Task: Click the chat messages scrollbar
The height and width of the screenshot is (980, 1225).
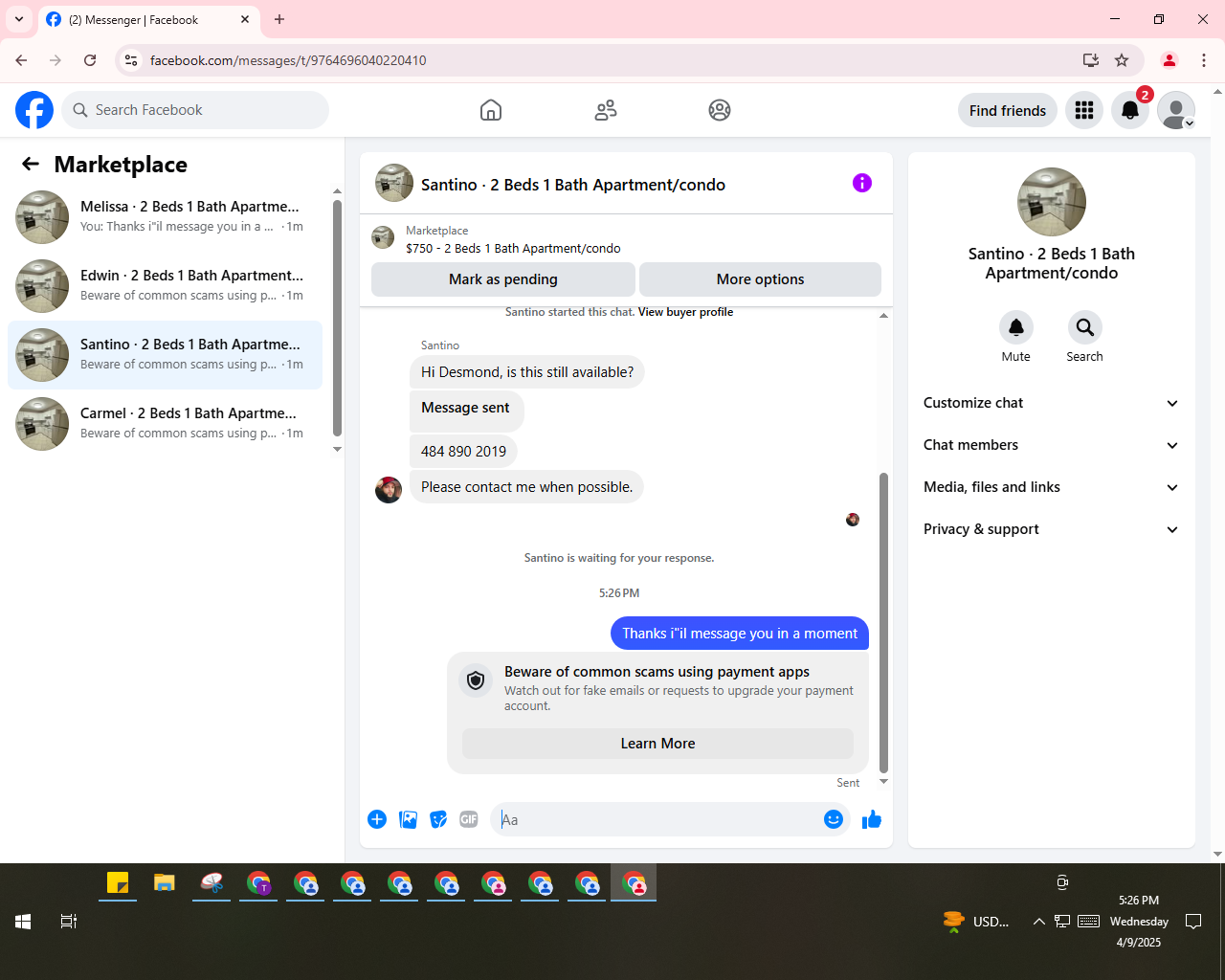Action: [883, 622]
